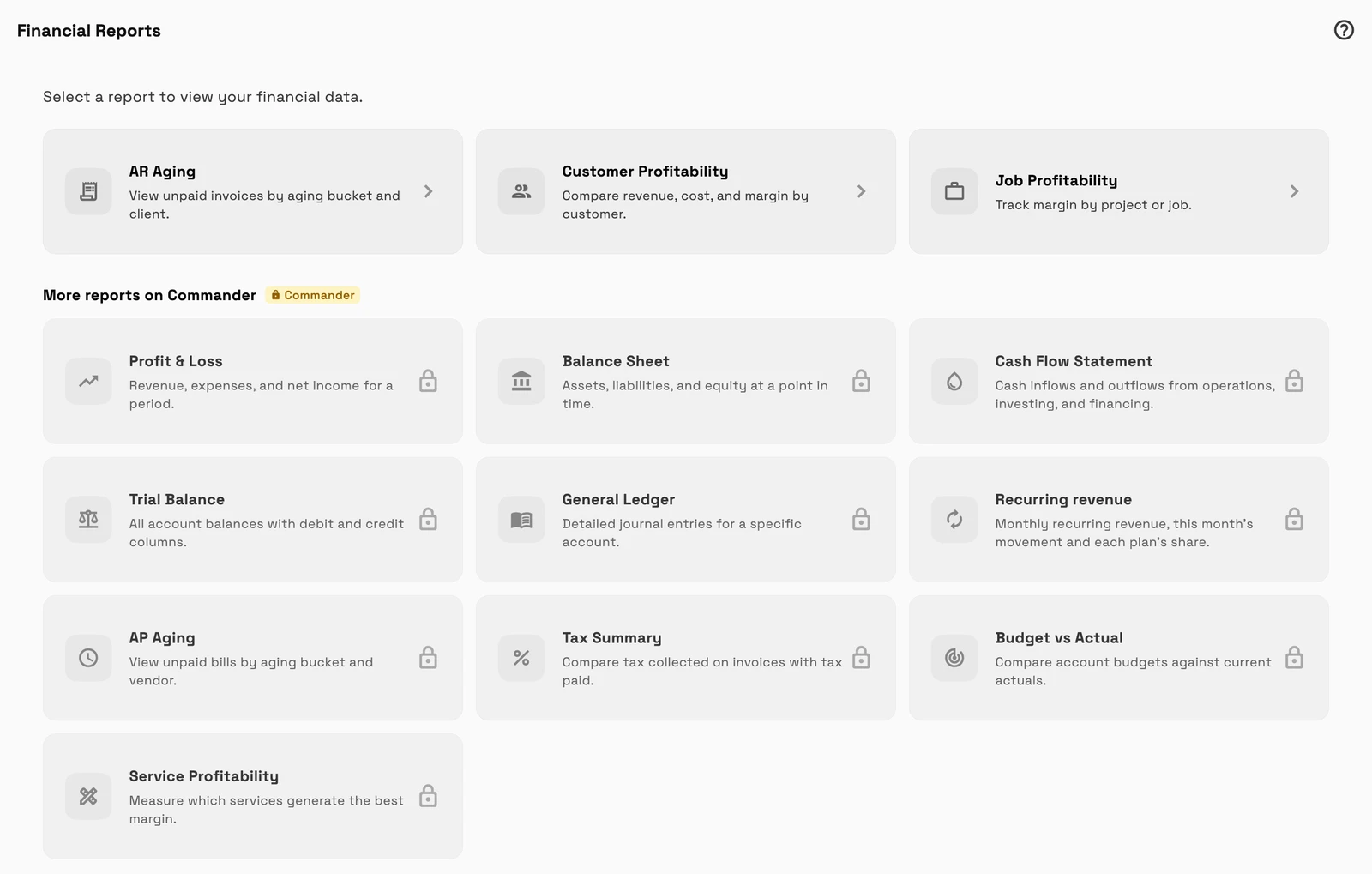Select the Balance Sheet report title
Image resolution: width=1372 pixels, height=874 pixels.
pyautogui.click(x=616, y=361)
